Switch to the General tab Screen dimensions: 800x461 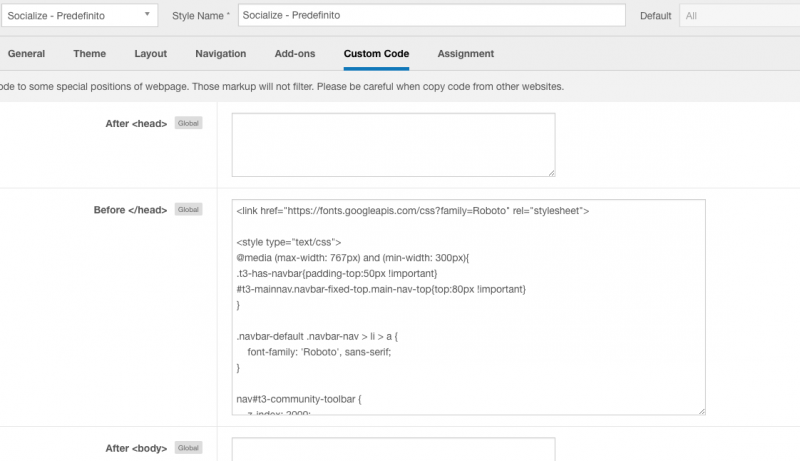pyautogui.click(x=26, y=54)
